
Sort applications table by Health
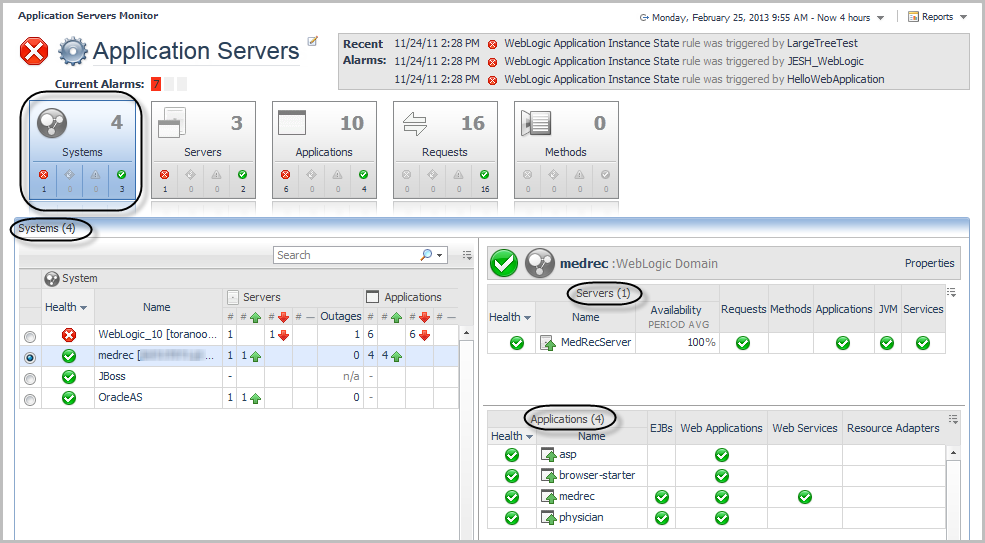(512, 436)
